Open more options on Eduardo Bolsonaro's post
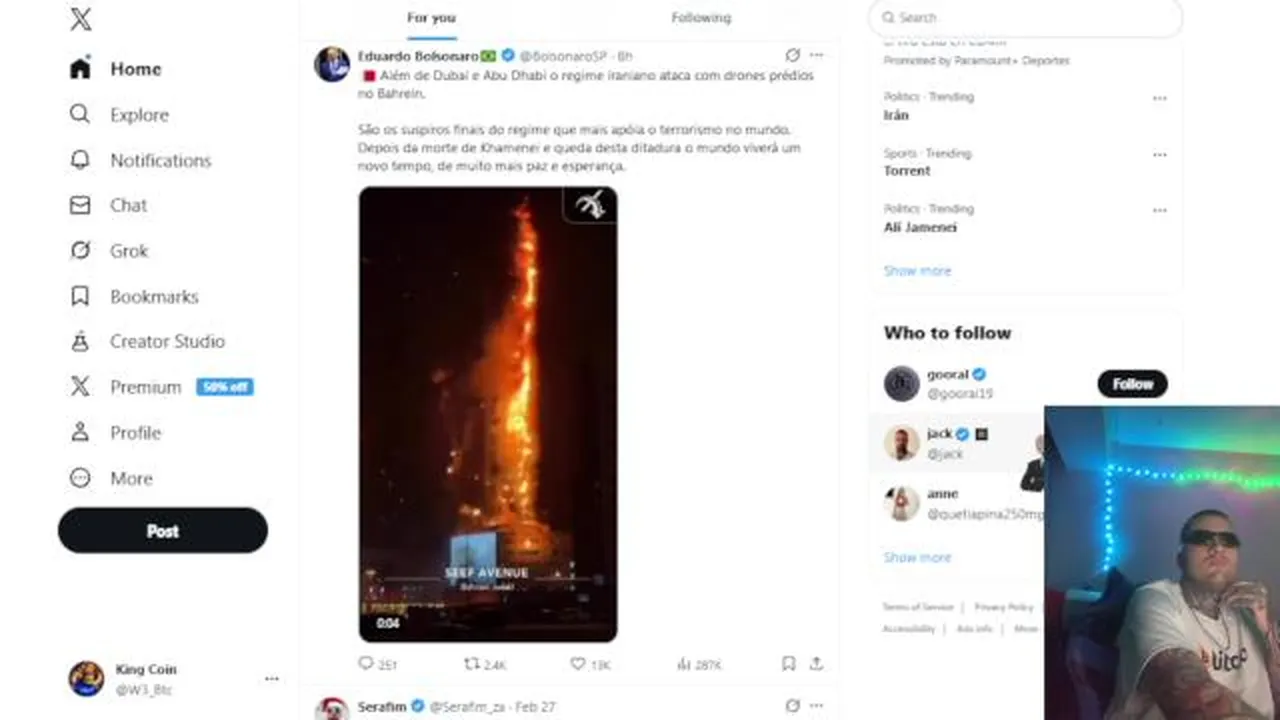Viewport: 1280px width, 720px height. pyautogui.click(x=816, y=55)
